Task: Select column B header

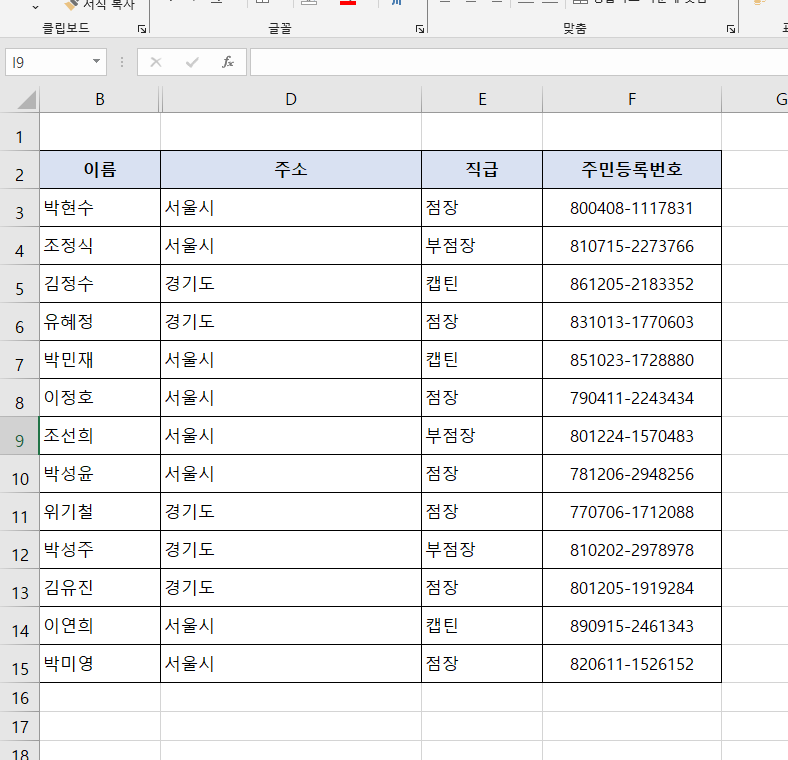Action: [x=100, y=99]
